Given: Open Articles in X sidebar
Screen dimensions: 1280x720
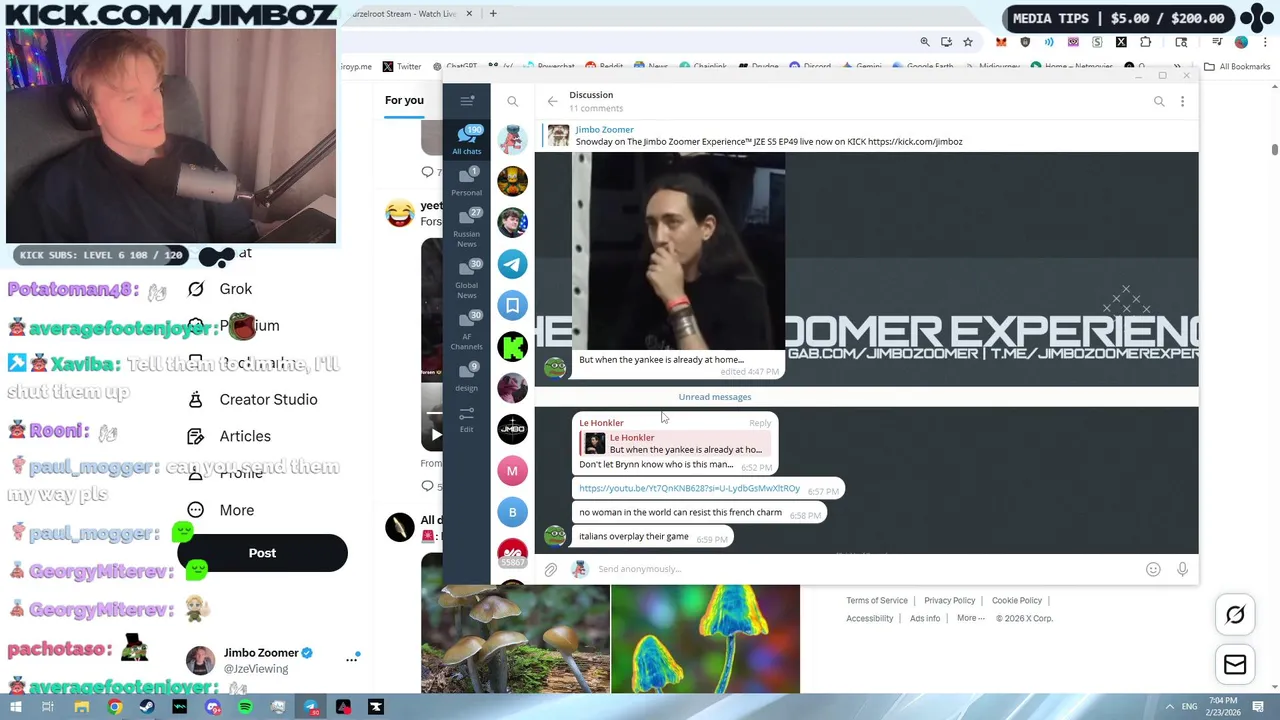Looking at the screenshot, I should pos(229,436).
